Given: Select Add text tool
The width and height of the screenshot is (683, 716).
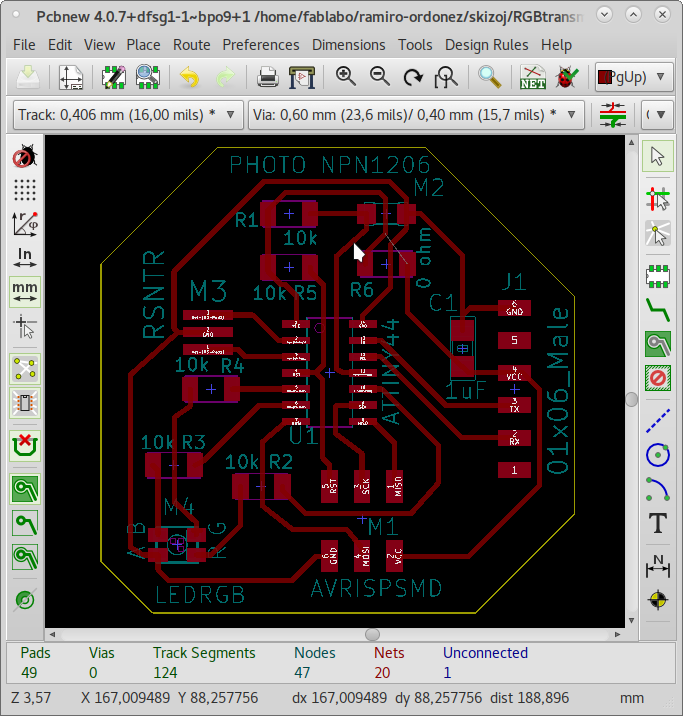Looking at the screenshot, I should pyautogui.click(x=657, y=523).
